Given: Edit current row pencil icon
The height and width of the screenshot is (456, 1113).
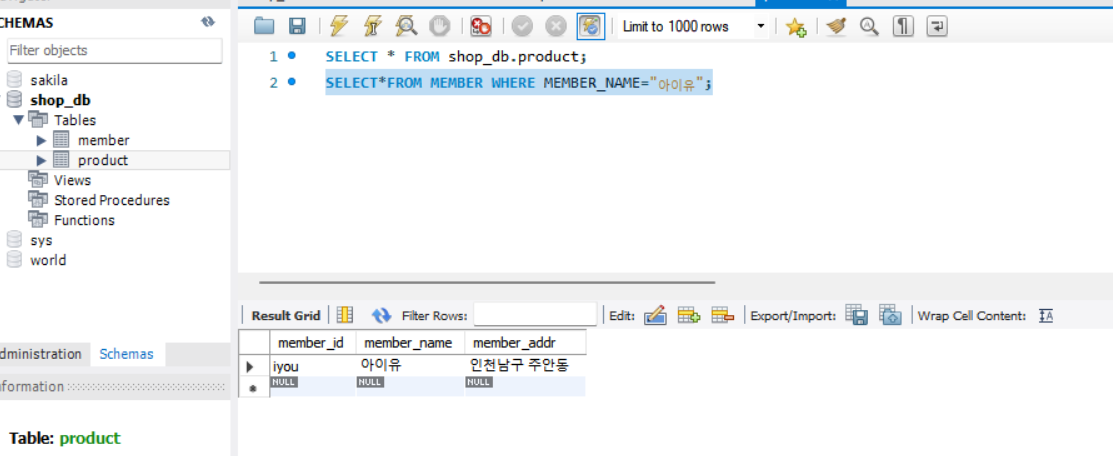Looking at the screenshot, I should tap(655, 315).
